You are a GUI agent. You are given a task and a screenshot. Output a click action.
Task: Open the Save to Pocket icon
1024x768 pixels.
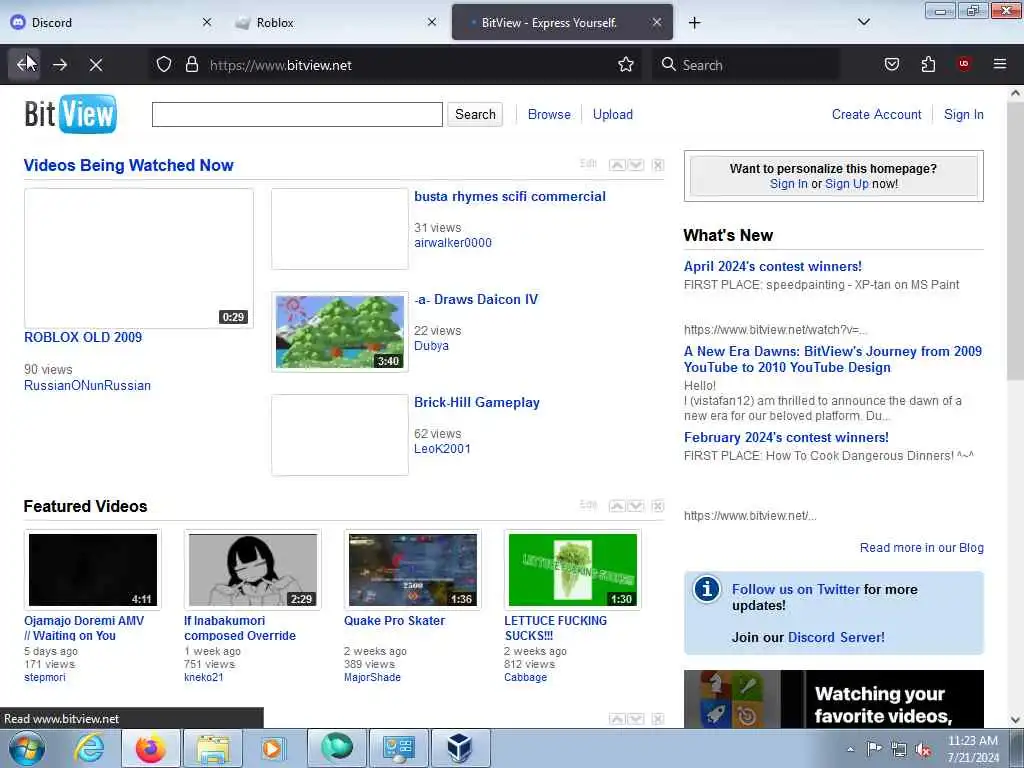click(x=892, y=64)
